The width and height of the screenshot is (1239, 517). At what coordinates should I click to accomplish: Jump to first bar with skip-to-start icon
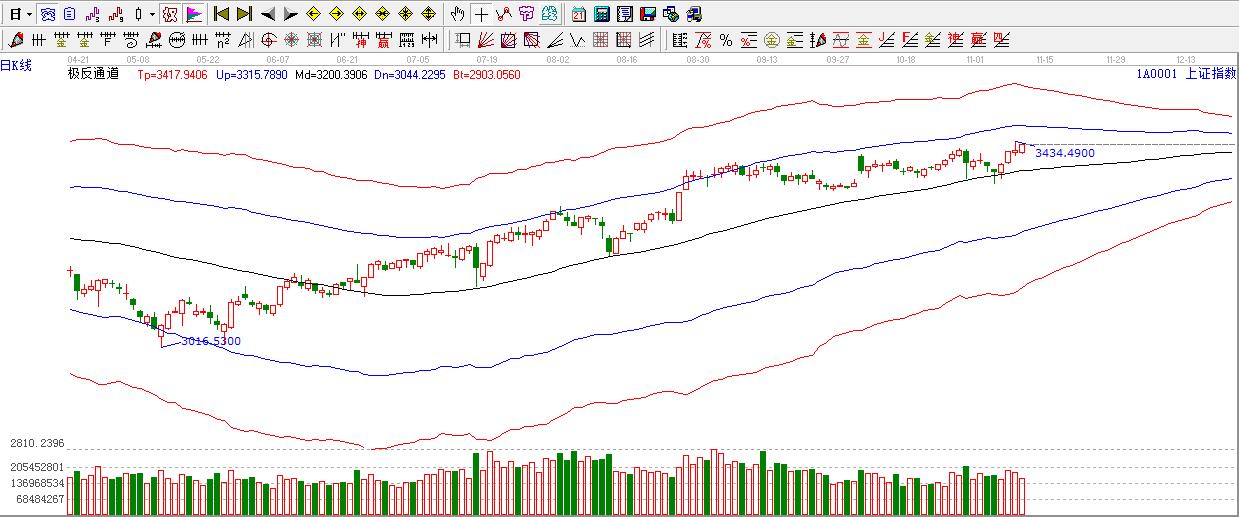[x=222, y=14]
